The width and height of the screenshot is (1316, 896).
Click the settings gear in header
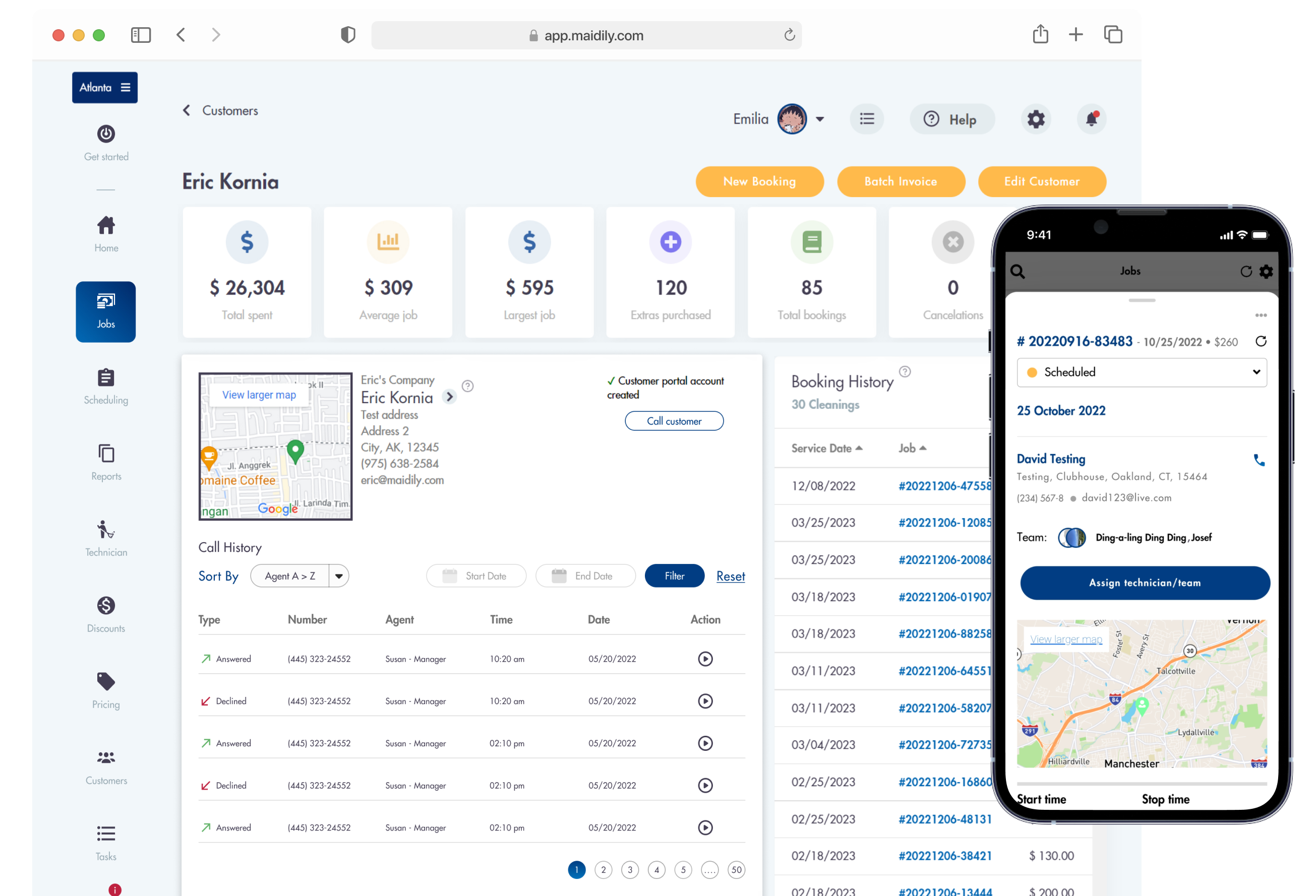pyautogui.click(x=1036, y=119)
